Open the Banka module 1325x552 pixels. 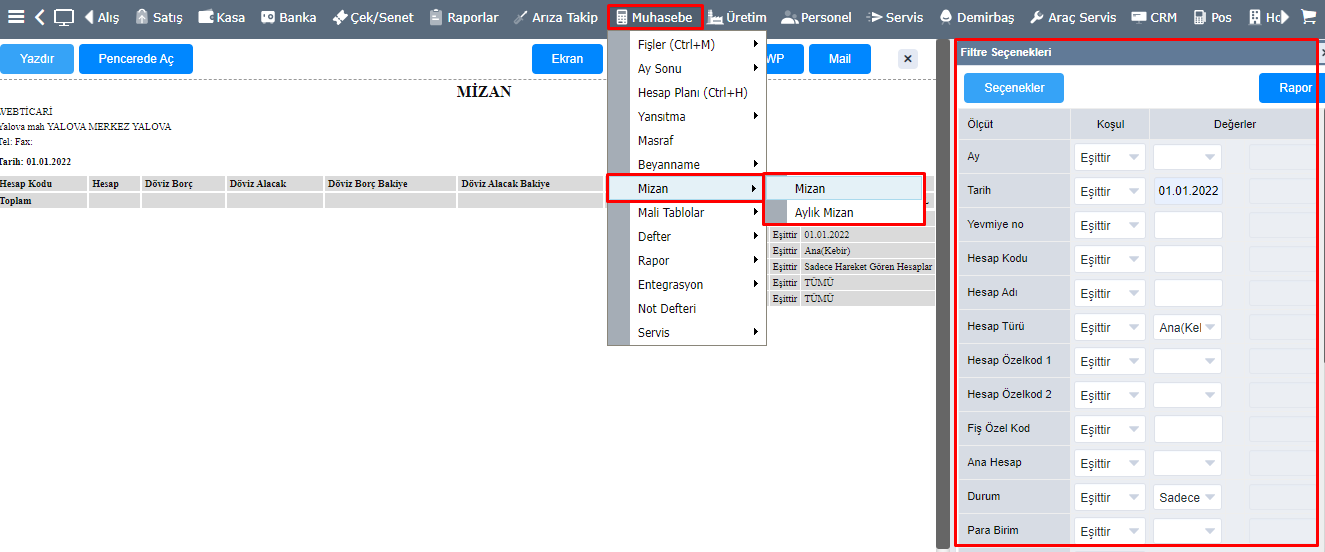click(x=288, y=17)
